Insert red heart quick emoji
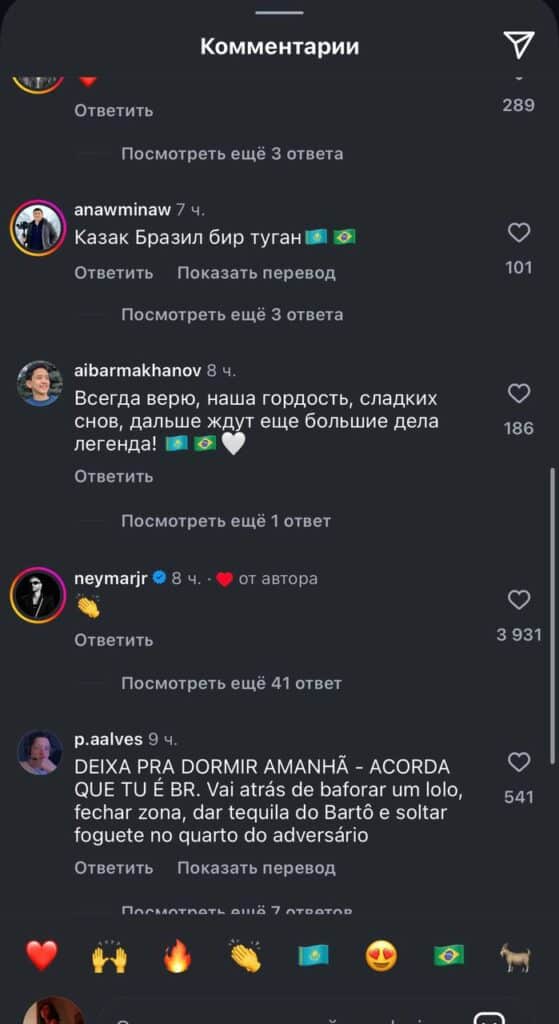 [x=42, y=956]
